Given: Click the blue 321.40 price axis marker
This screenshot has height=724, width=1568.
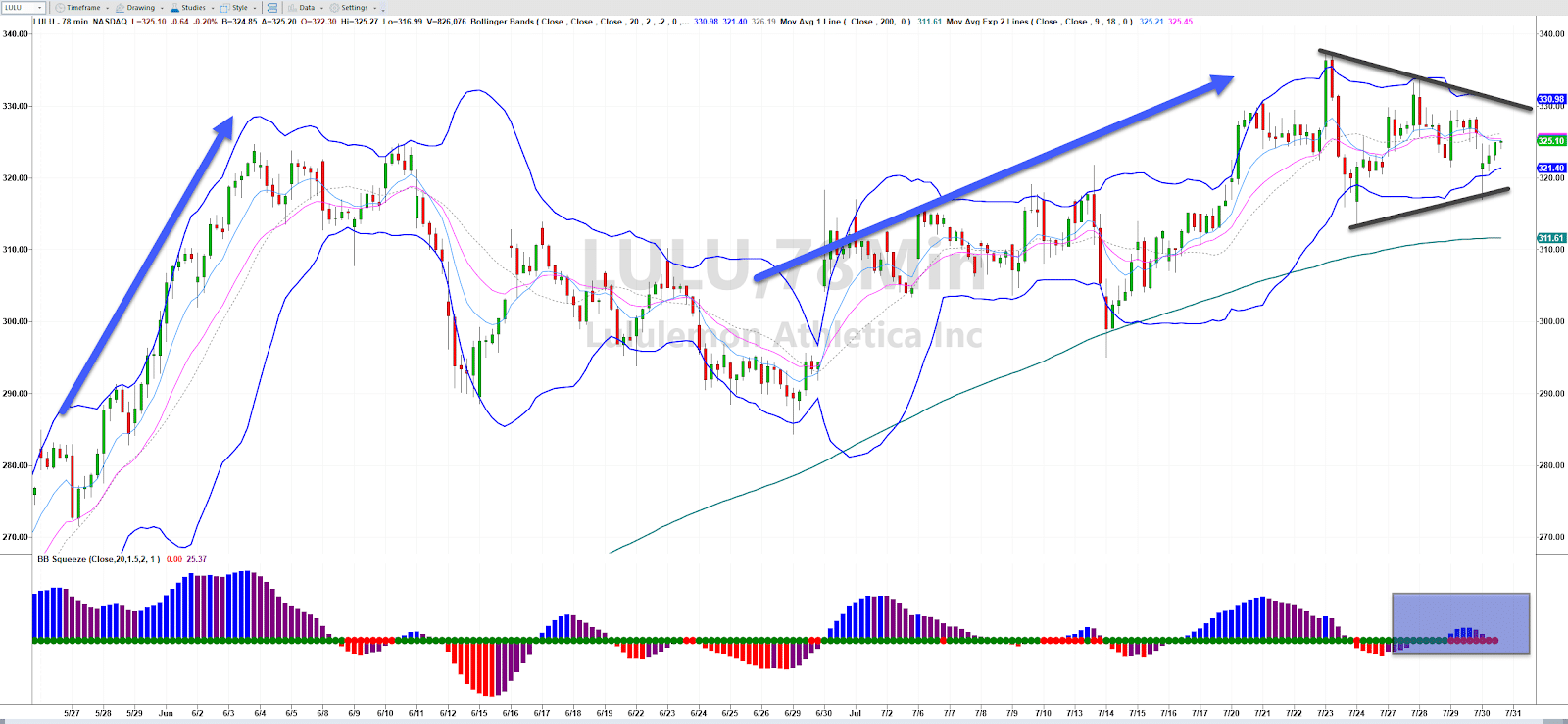Looking at the screenshot, I should (x=1551, y=169).
